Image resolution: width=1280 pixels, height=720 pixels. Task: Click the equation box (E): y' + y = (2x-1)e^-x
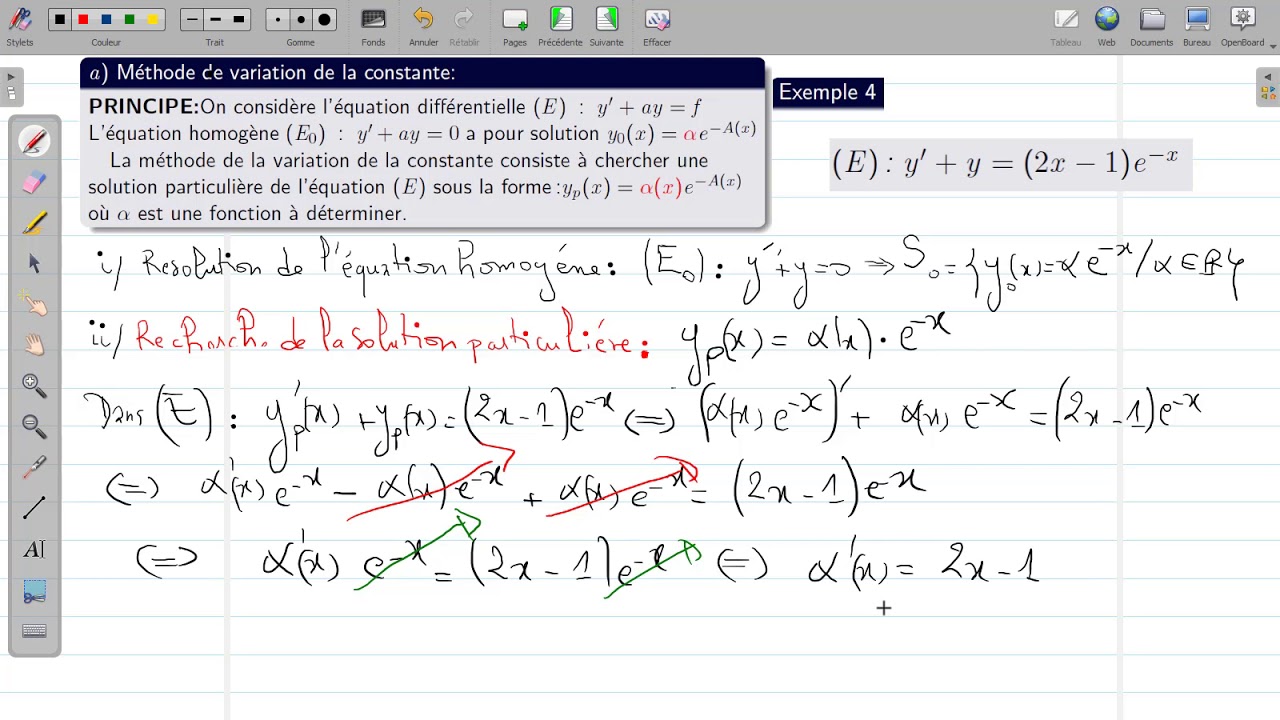1011,164
